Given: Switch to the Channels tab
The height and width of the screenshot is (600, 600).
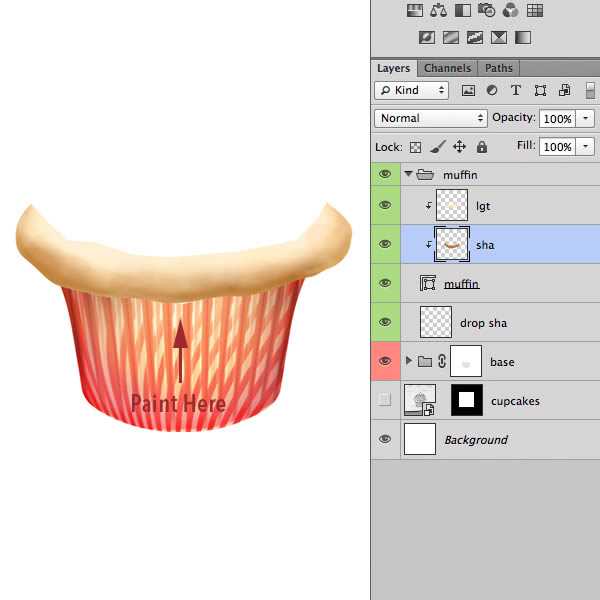Looking at the screenshot, I should 447,68.
